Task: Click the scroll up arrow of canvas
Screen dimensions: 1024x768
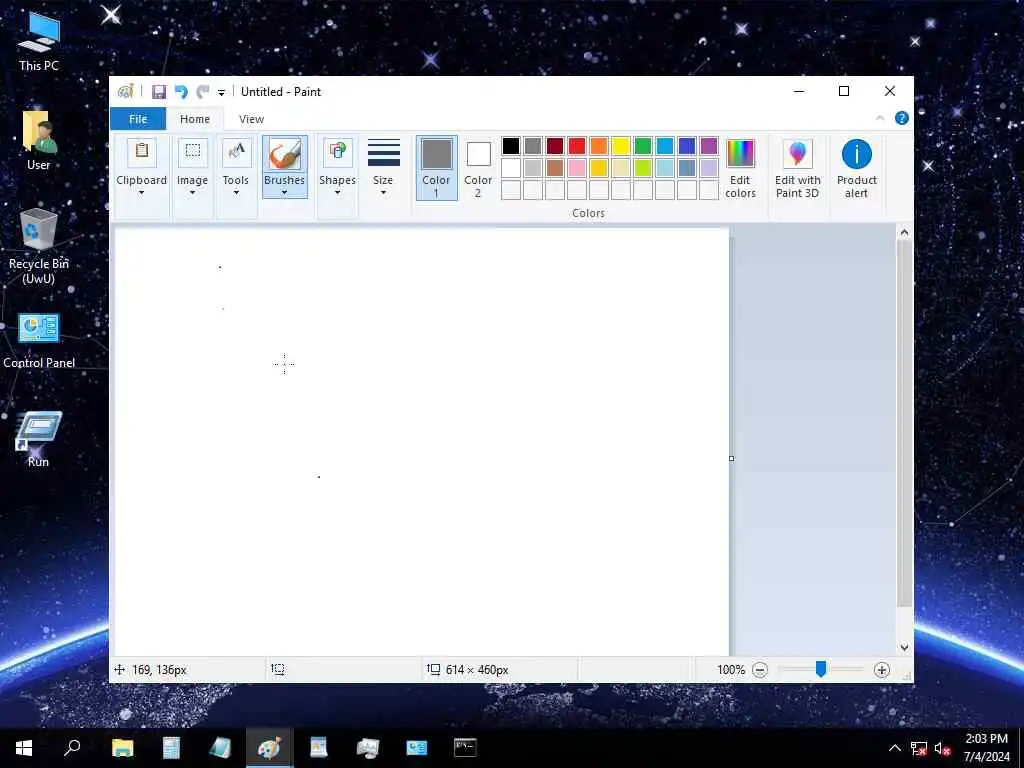Action: tap(904, 232)
